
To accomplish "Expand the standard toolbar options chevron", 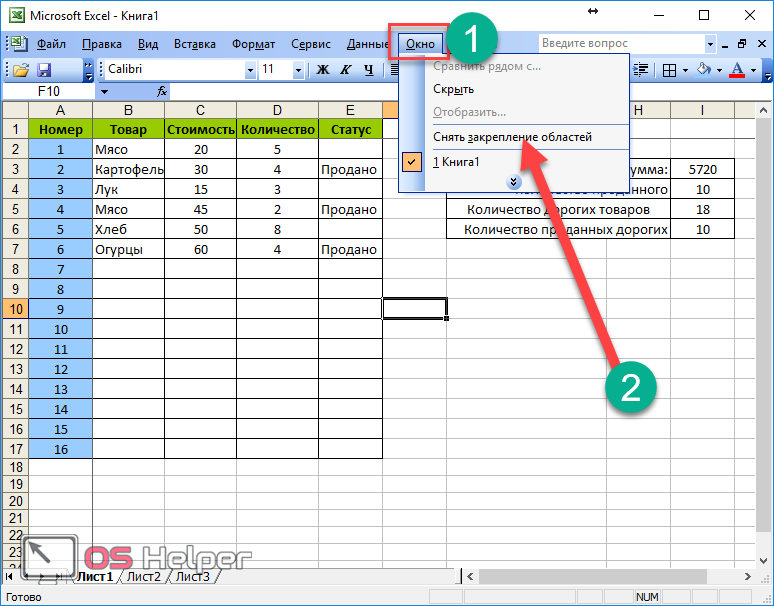I will pyautogui.click(x=88, y=70).
